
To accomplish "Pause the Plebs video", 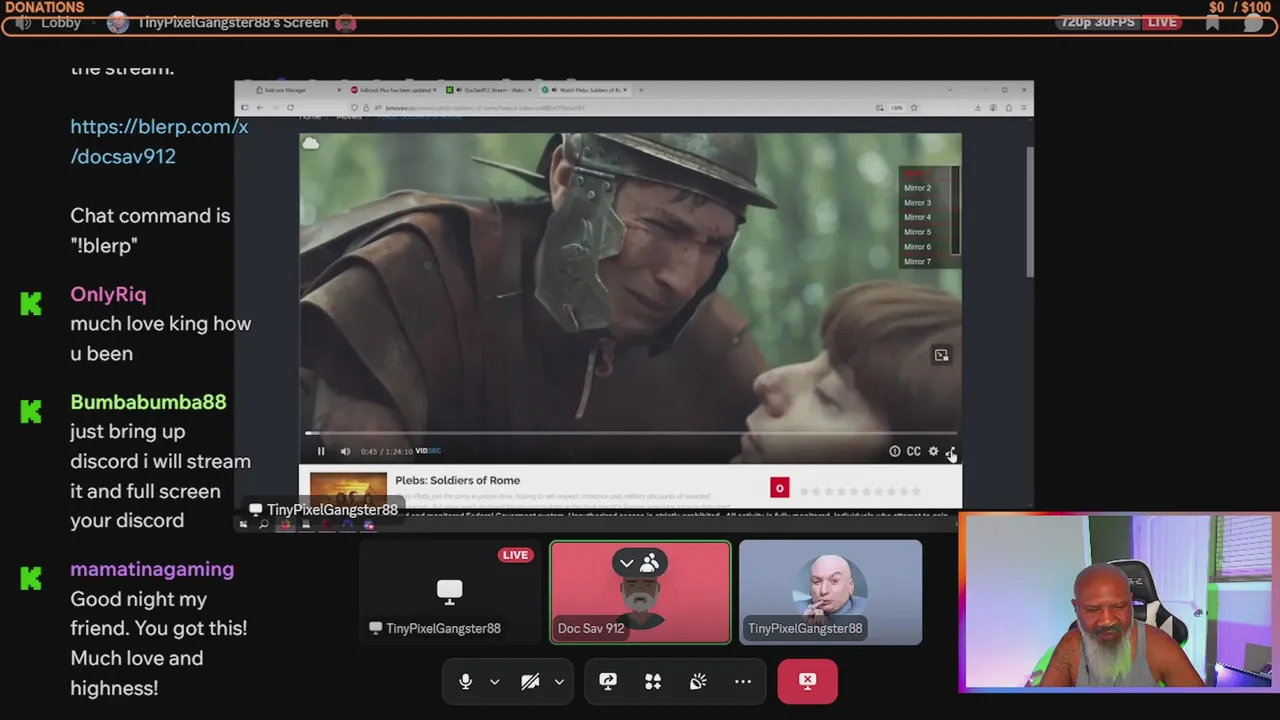I will [x=321, y=451].
